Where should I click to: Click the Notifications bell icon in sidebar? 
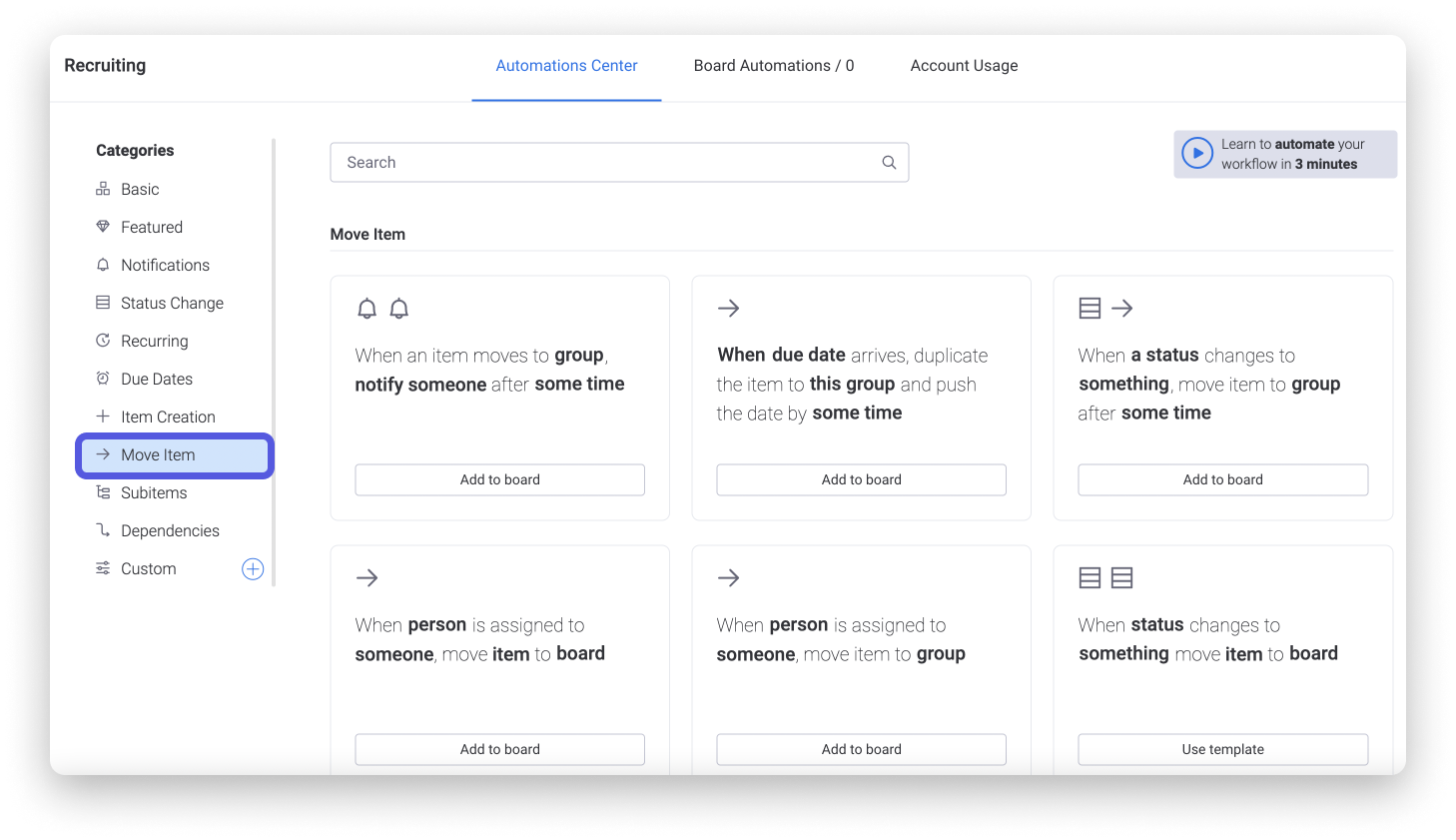tap(103, 265)
